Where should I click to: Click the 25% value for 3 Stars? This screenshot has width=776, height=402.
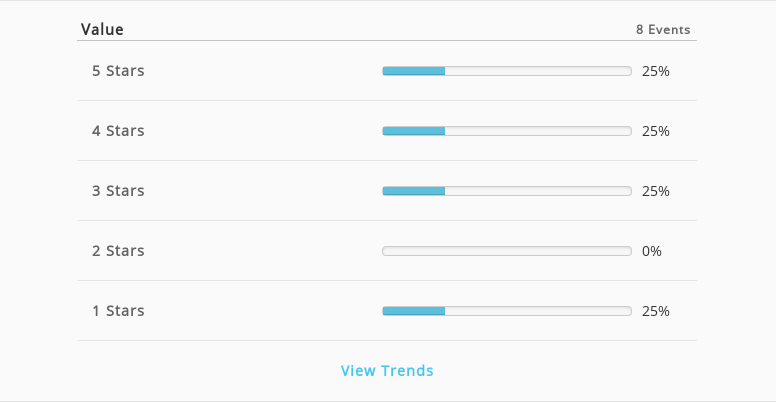pos(656,191)
